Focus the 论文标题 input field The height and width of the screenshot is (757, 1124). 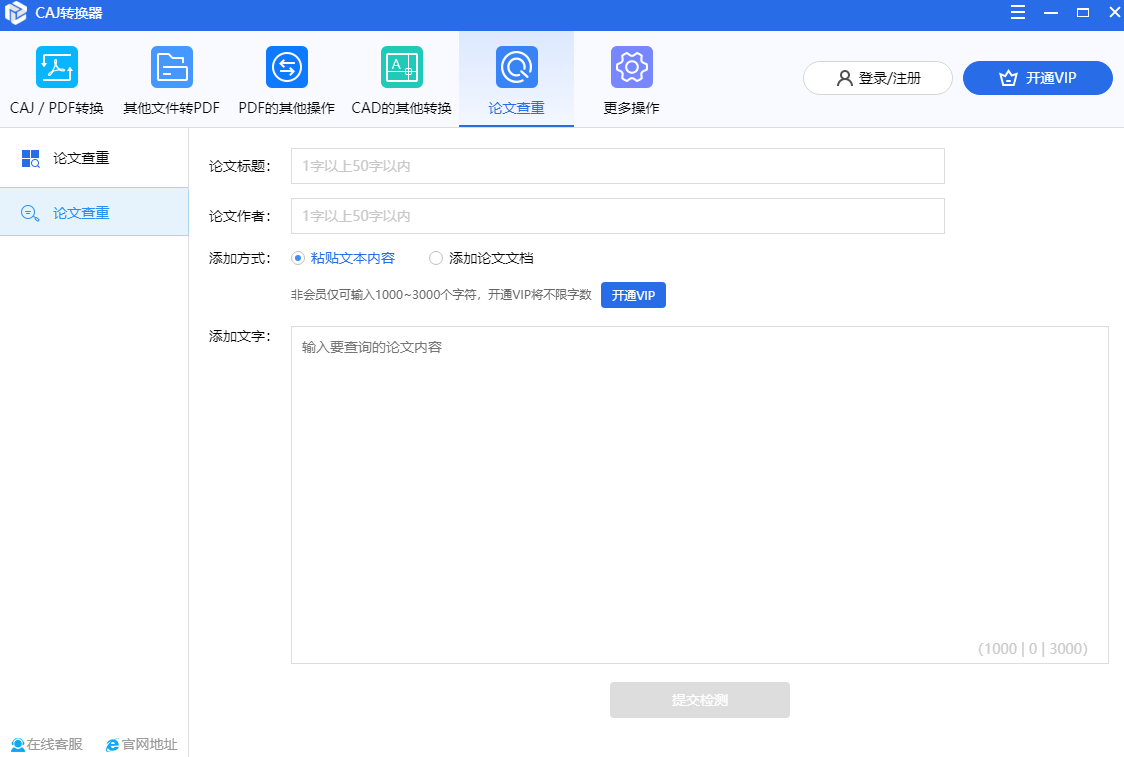tap(618, 166)
